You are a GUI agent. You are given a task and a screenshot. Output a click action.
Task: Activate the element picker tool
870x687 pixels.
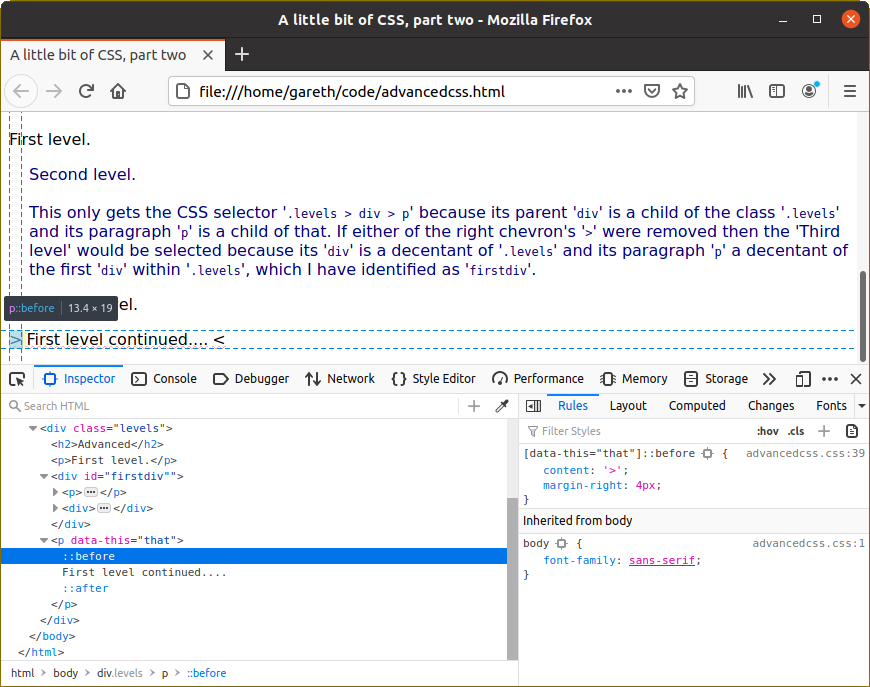click(x=17, y=379)
